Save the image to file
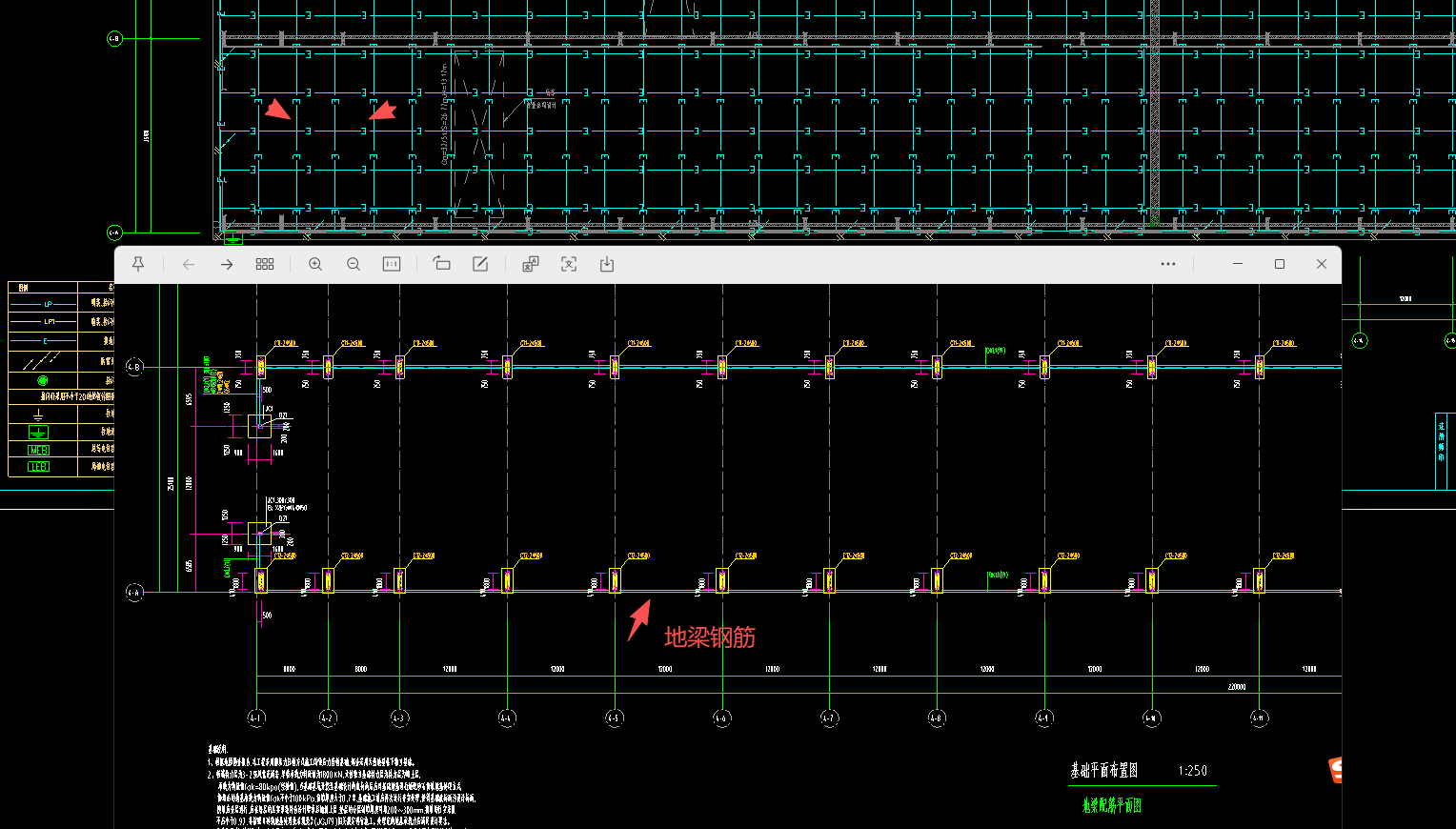Viewport: 1456px width, 829px height. point(607,264)
